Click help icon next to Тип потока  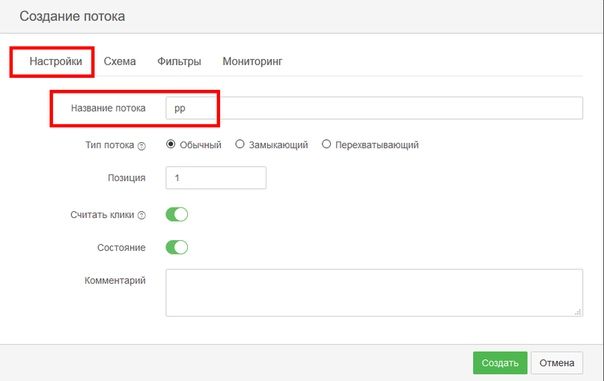tap(142, 146)
